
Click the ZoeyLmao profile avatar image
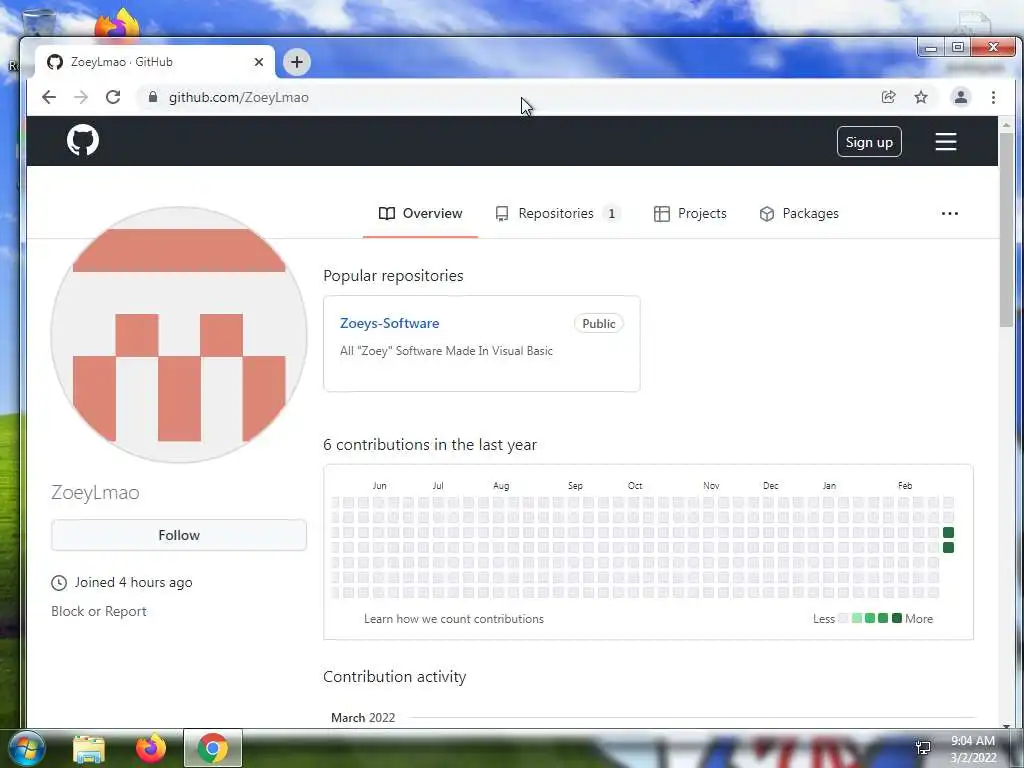pyautogui.click(x=179, y=335)
